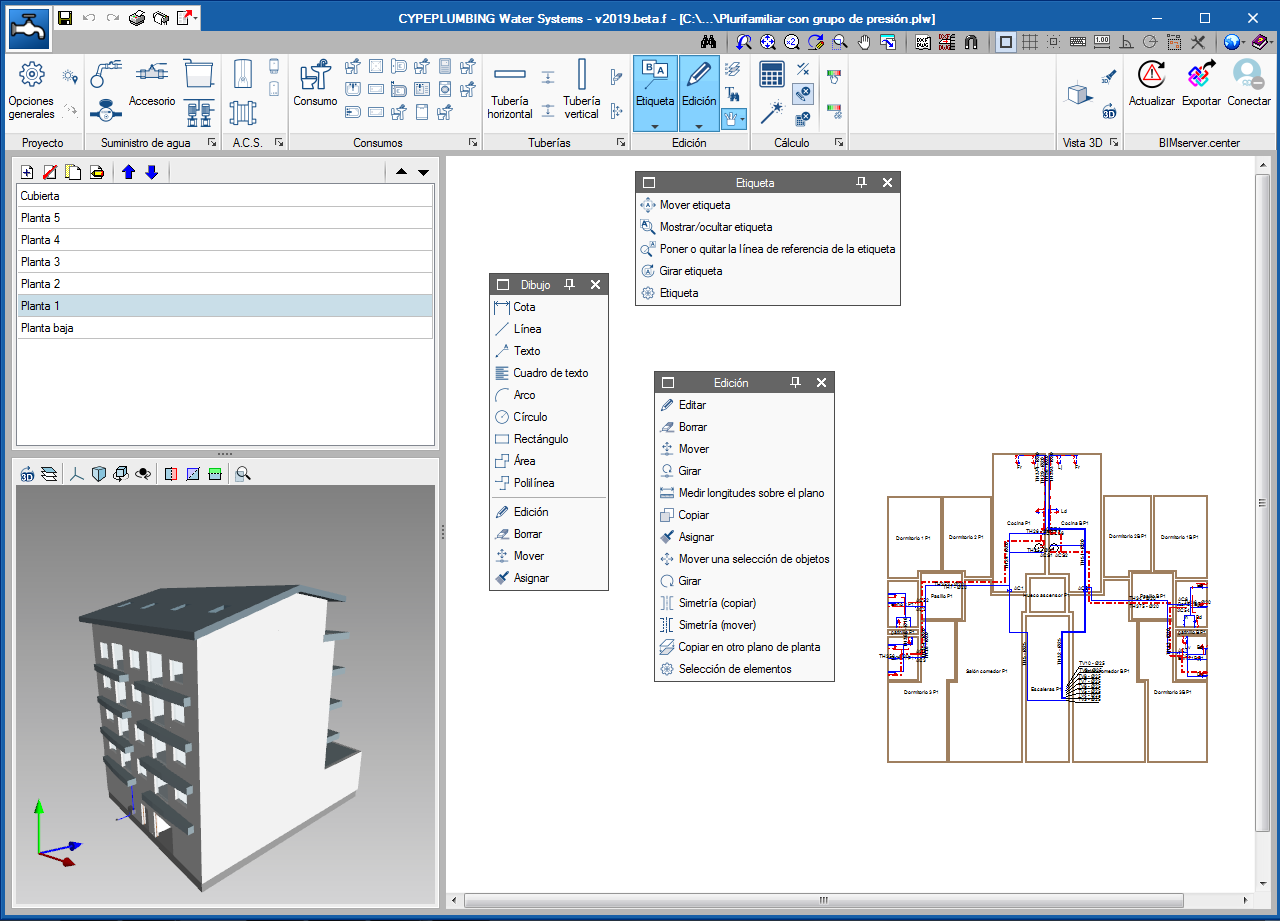Screen dimensions: 1280x921
Task: Delete floor plan with red slash icon
Action: coord(50,172)
